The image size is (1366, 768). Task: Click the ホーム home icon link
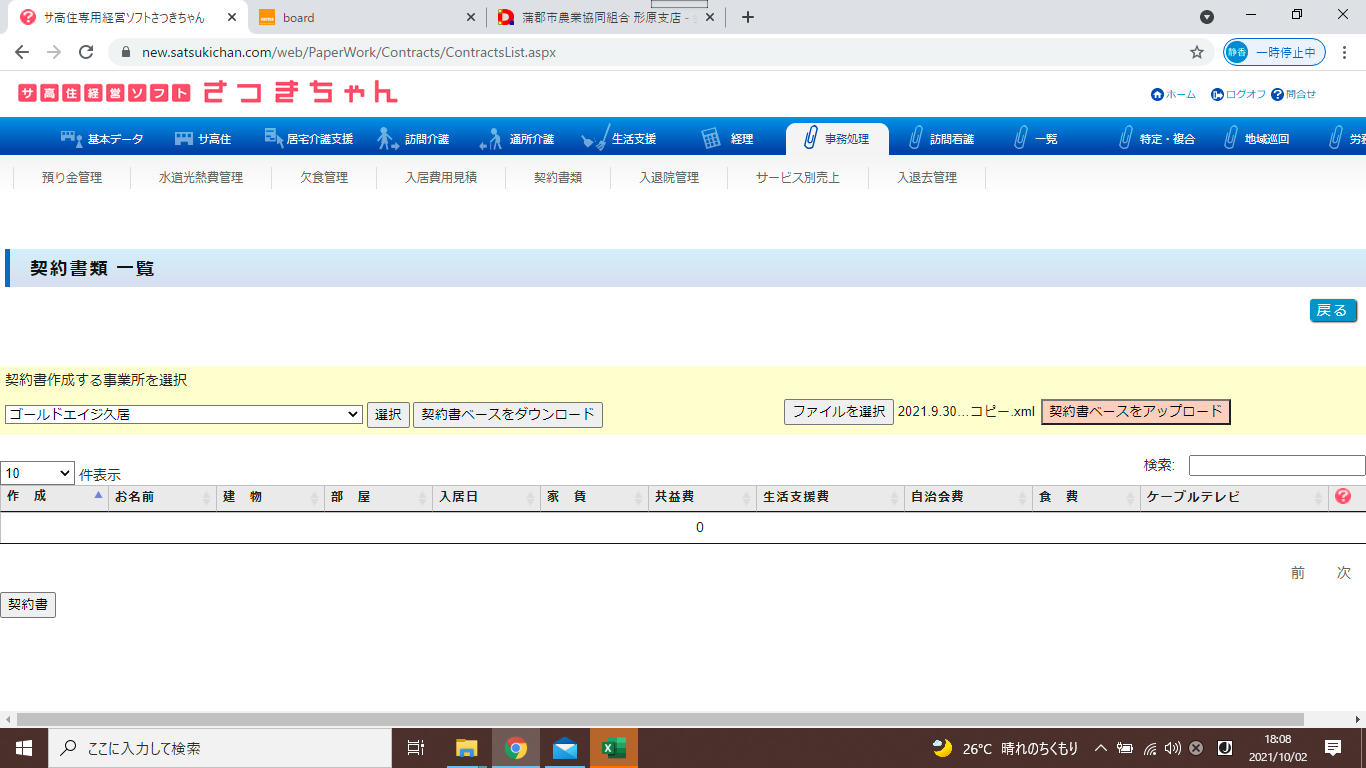[x=1158, y=94]
